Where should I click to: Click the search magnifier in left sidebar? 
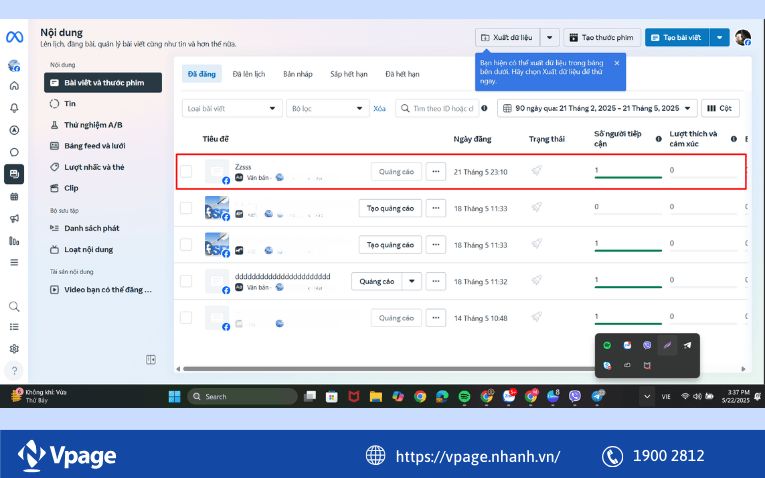[14, 306]
